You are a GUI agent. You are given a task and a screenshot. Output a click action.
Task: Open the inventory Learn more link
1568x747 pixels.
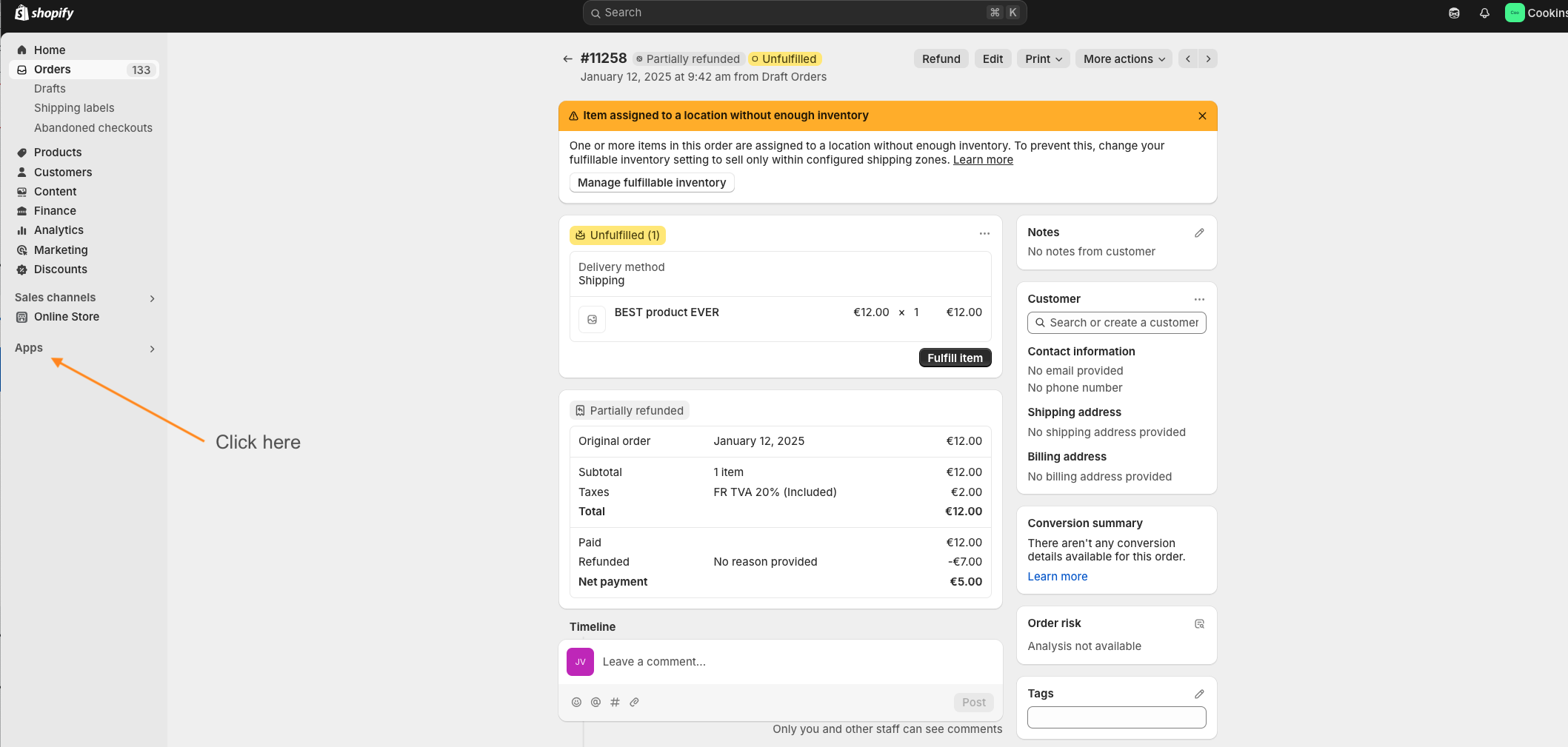pos(983,159)
